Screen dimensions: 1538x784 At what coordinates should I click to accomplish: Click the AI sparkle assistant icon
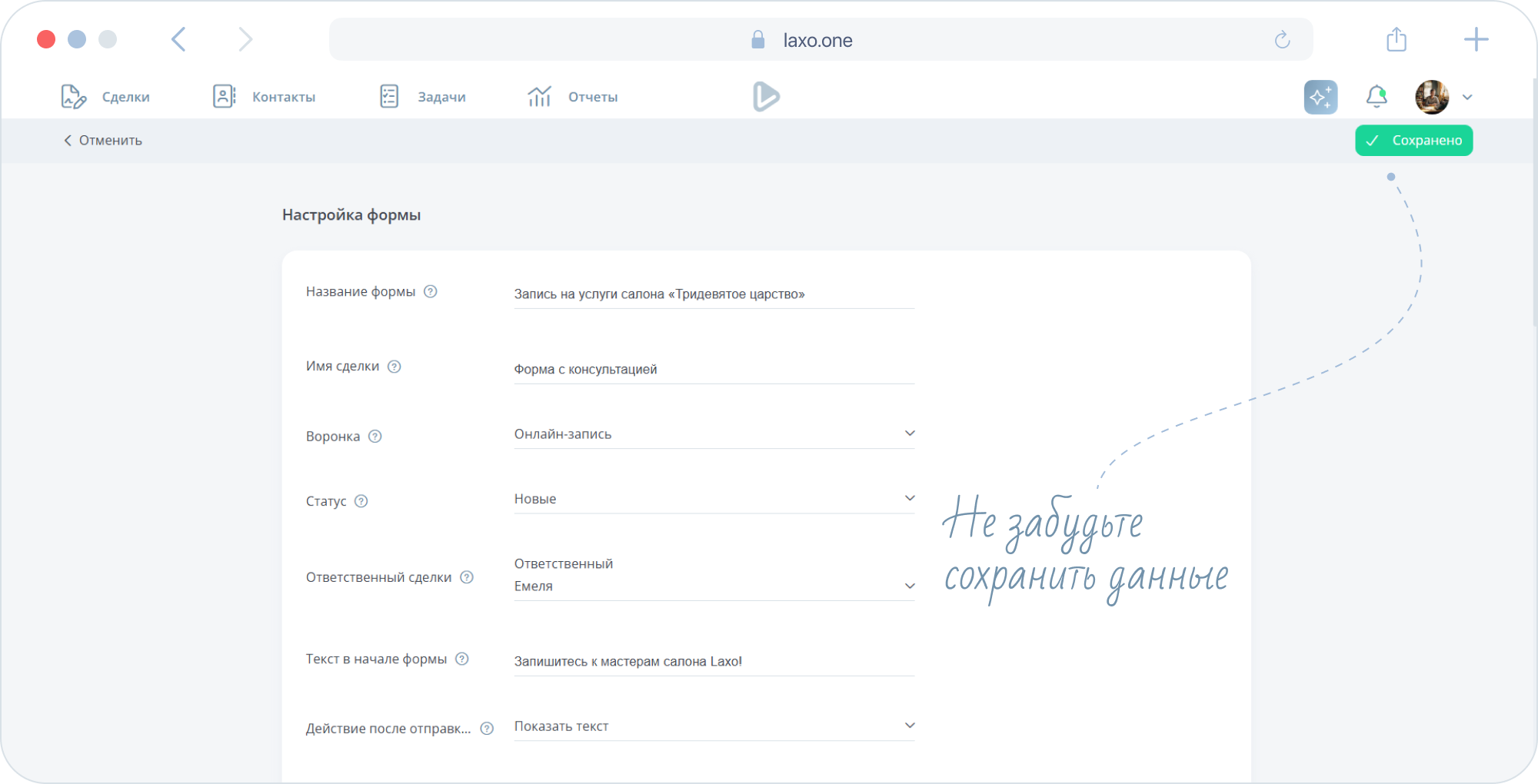pyautogui.click(x=1320, y=98)
